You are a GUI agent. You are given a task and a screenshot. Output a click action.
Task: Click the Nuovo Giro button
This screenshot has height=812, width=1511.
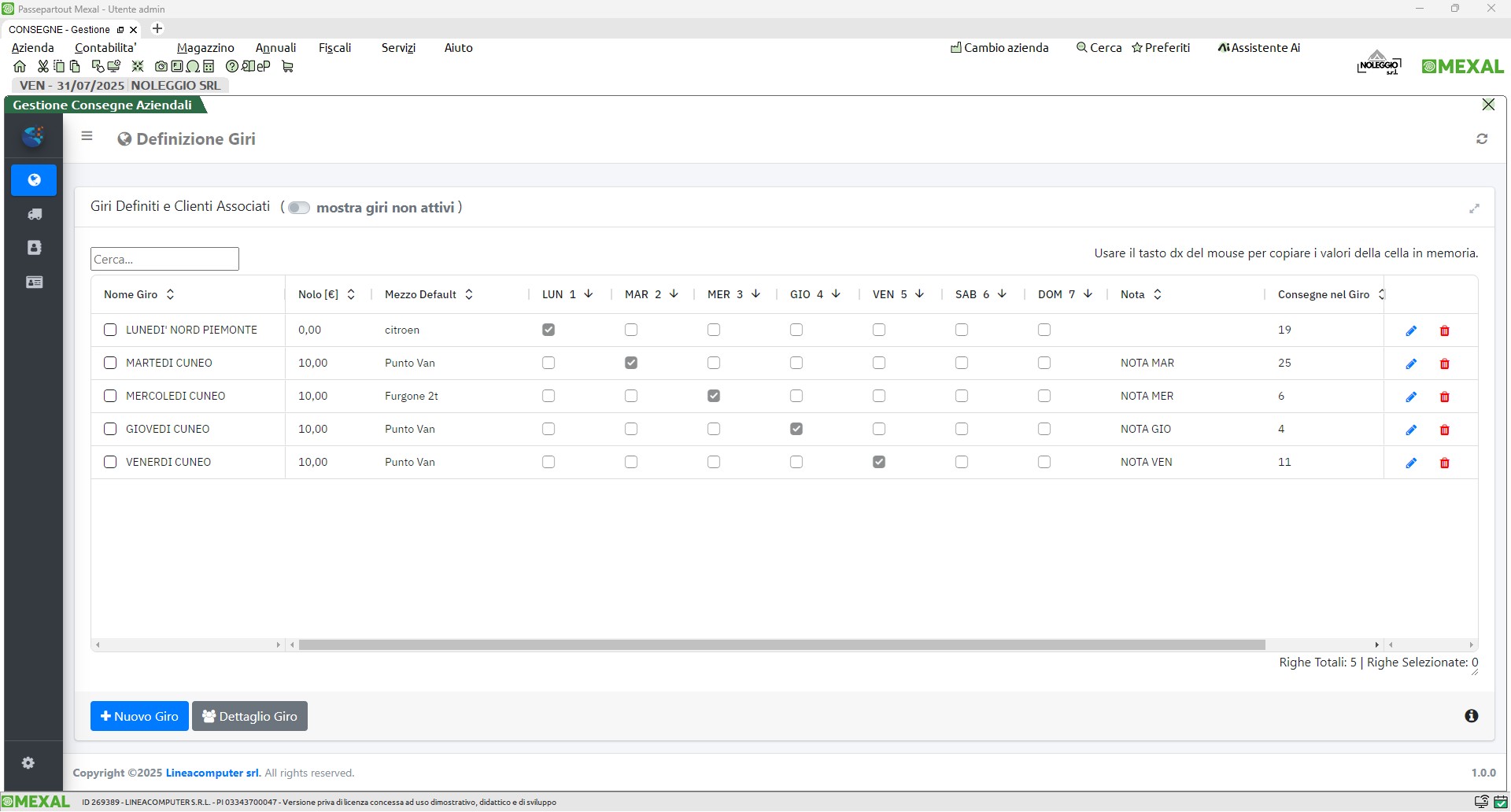[x=139, y=717]
